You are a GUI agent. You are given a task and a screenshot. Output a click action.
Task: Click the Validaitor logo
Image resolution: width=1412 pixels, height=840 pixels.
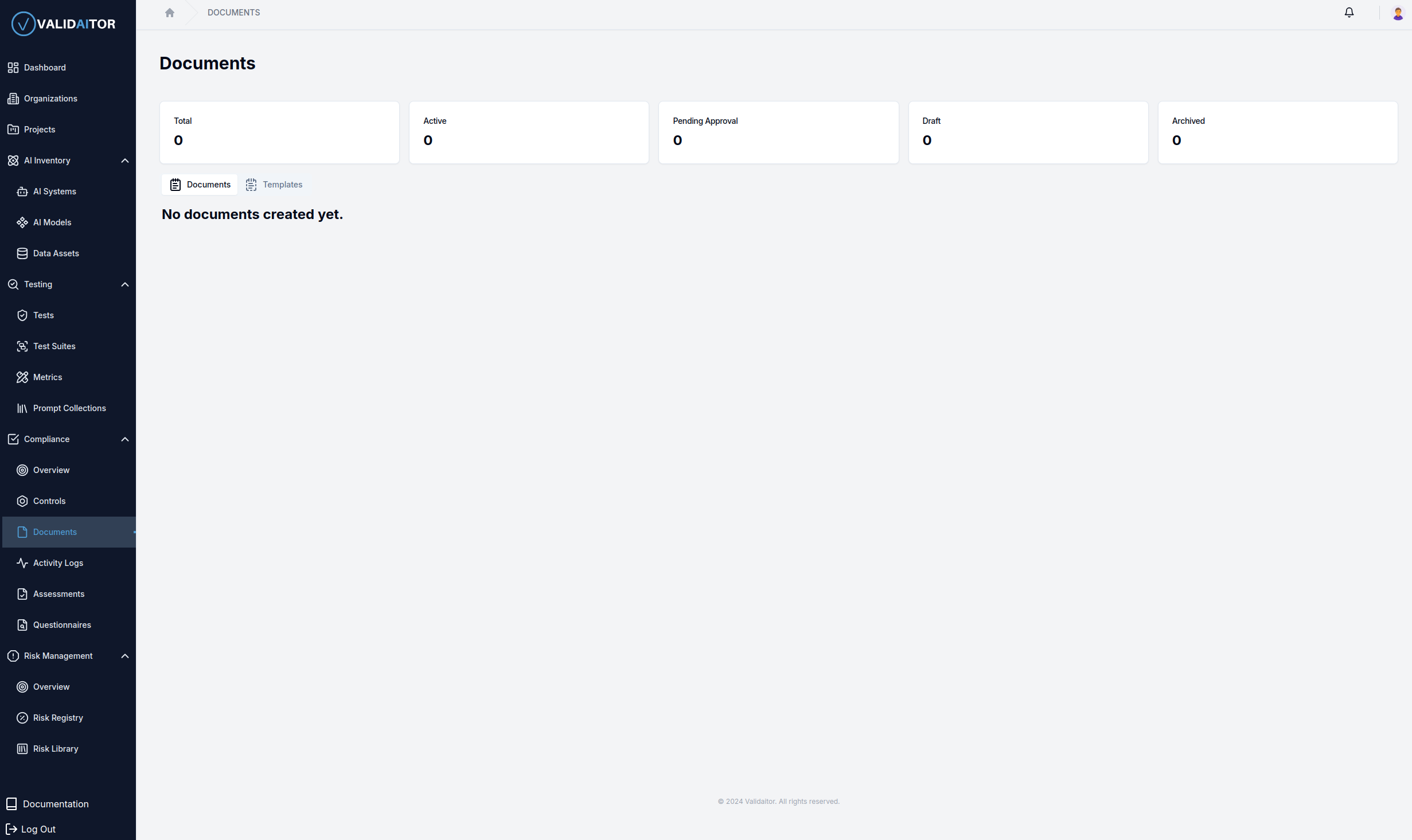click(x=63, y=24)
